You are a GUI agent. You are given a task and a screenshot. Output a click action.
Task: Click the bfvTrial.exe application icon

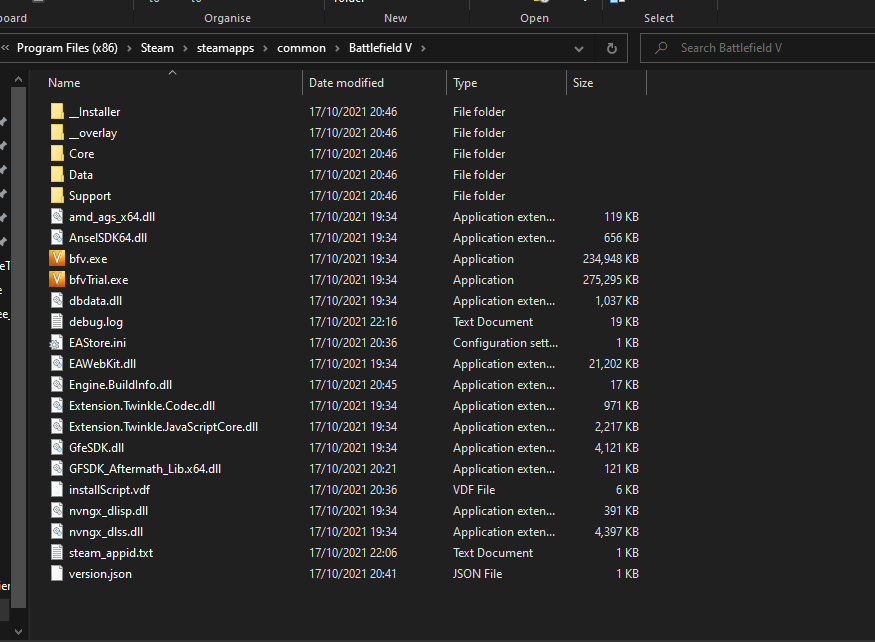click(x=57, y=280)
